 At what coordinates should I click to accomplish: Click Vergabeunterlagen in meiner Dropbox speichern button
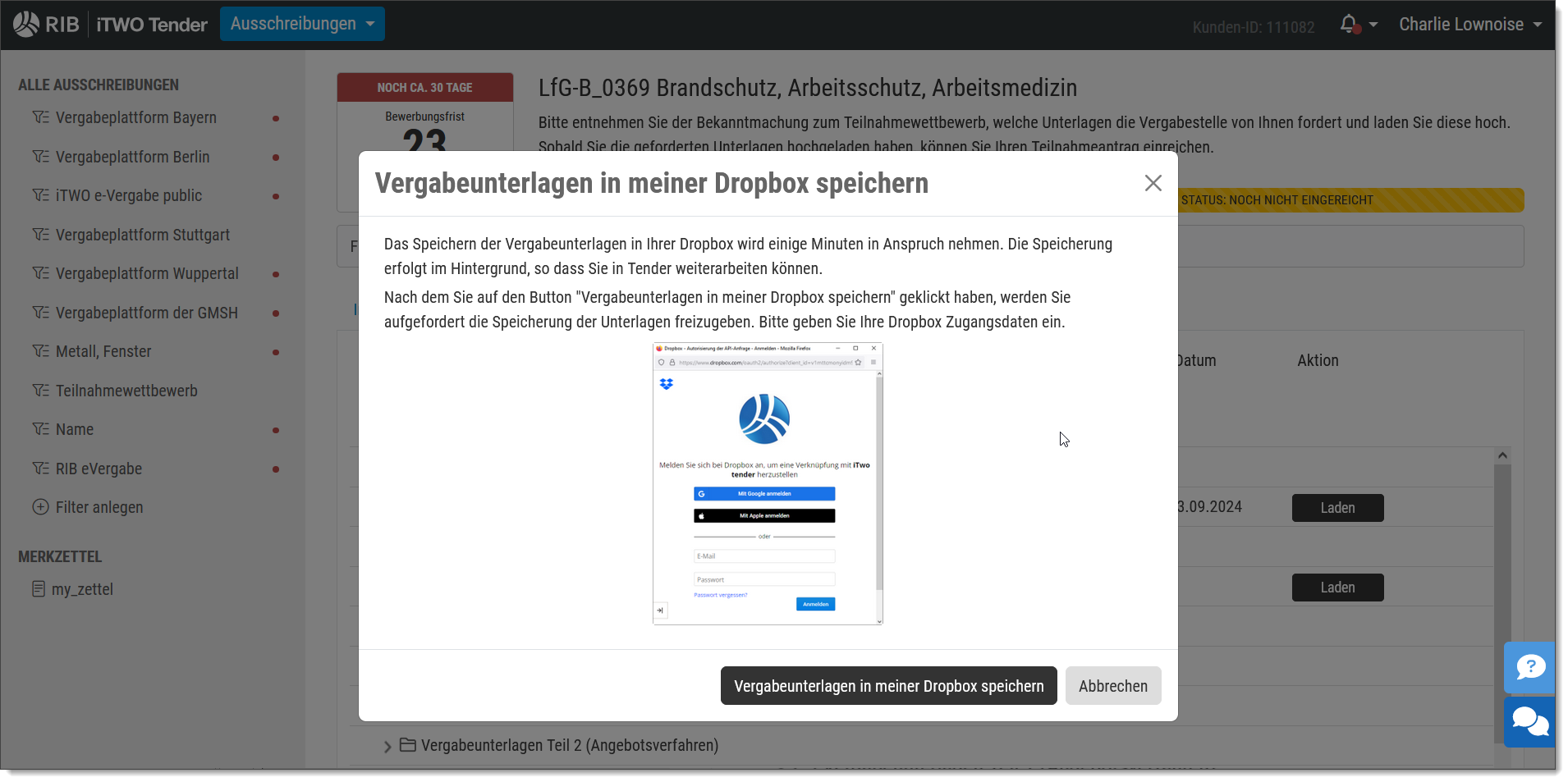pos(888,685)
